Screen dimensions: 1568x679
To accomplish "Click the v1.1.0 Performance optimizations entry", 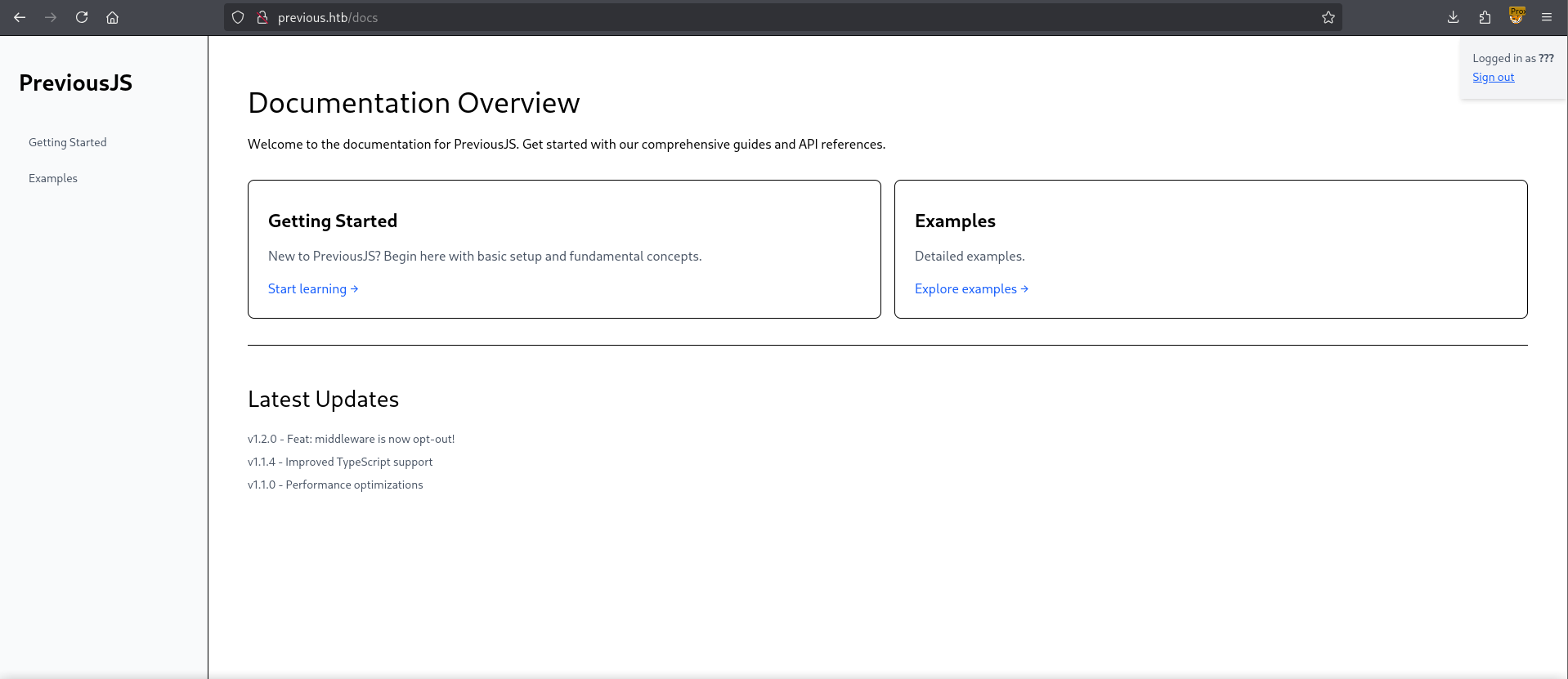I will pos(335,485).
